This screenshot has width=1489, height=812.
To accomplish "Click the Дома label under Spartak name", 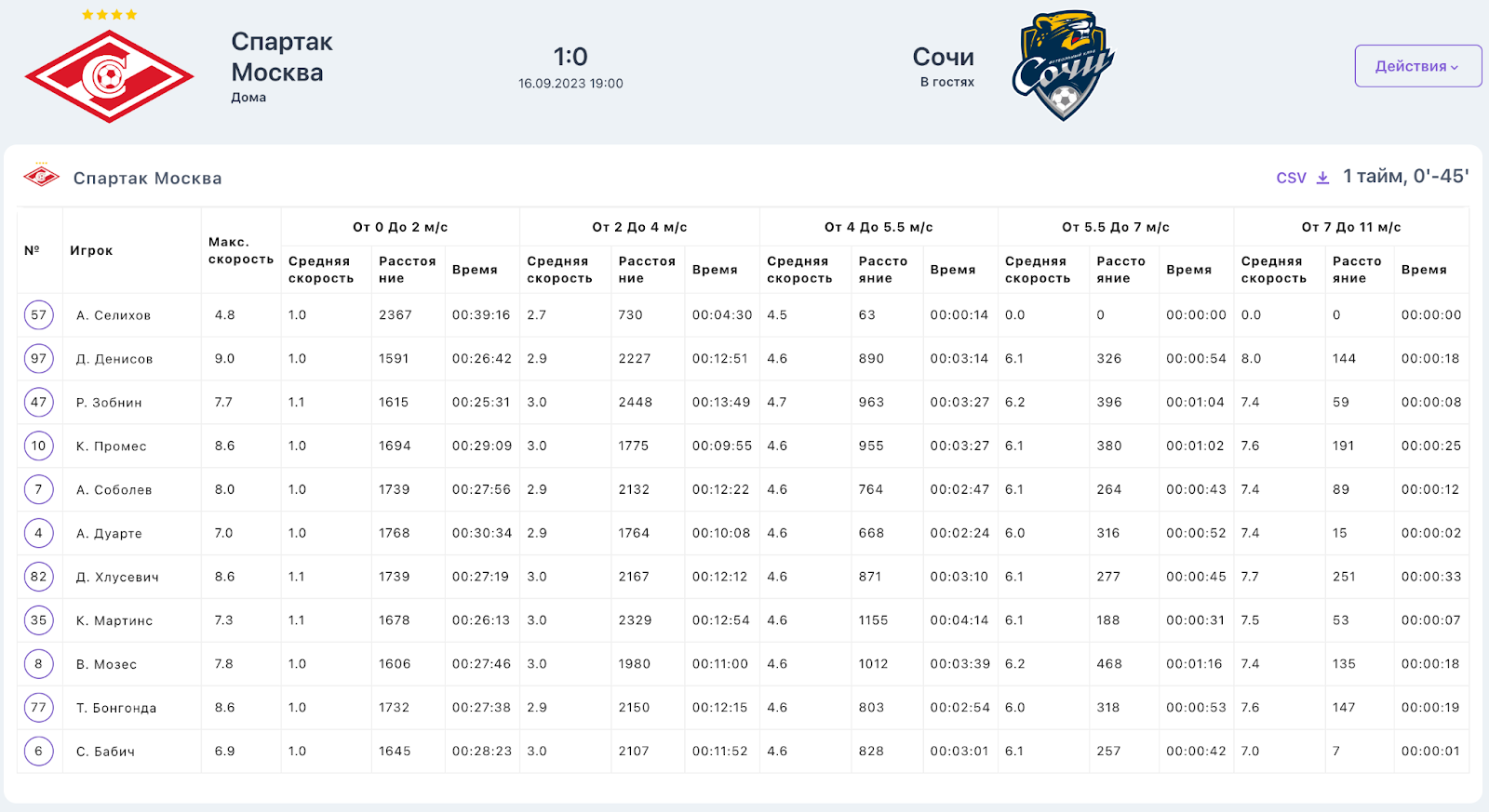I will [248, 98].
